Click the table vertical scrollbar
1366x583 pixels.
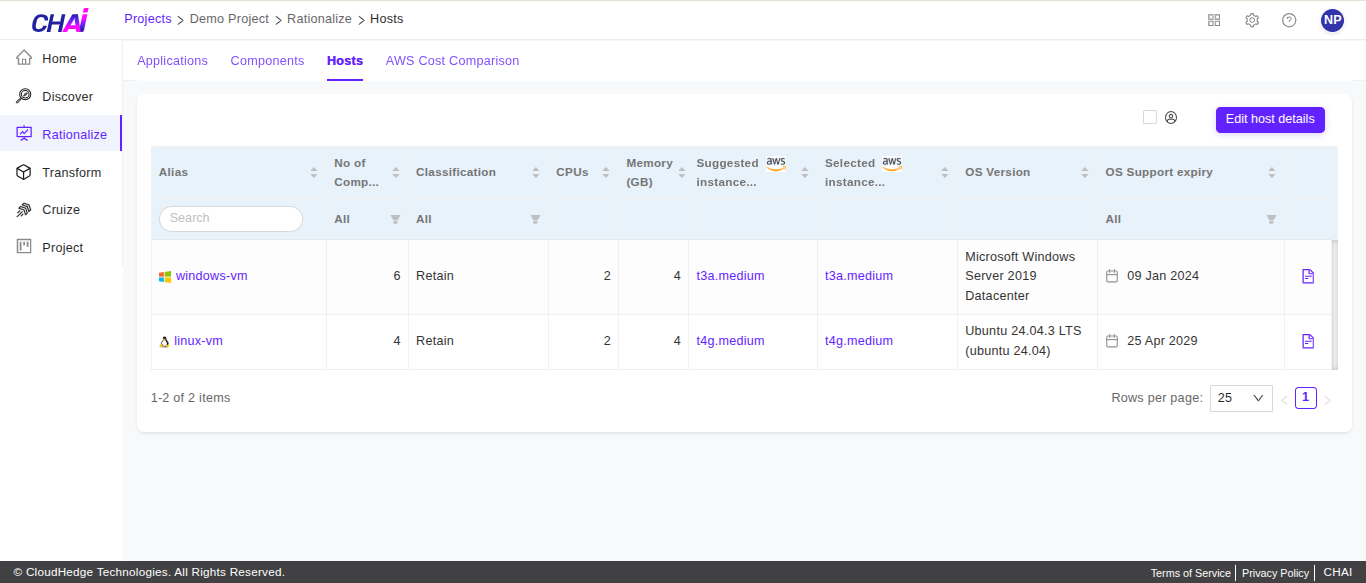(x=1335, y=305)
